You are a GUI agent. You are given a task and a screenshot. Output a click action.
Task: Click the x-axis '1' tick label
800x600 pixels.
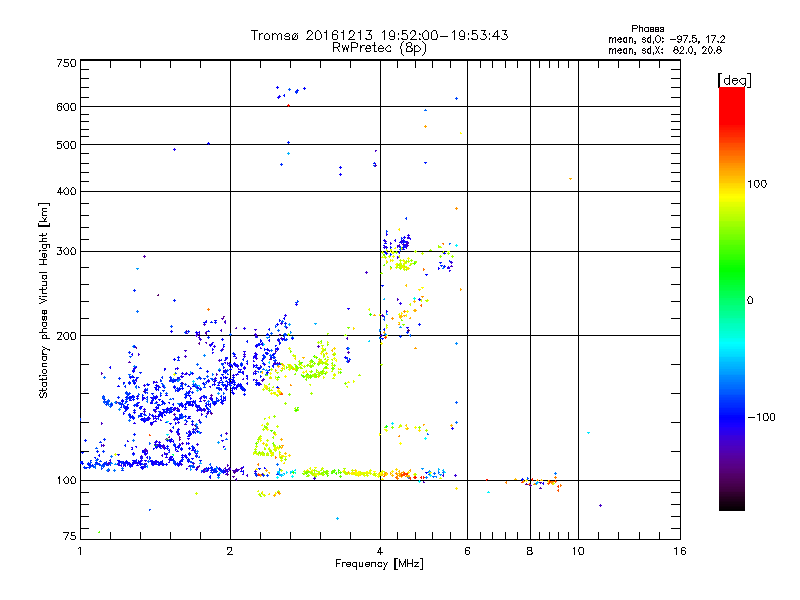click(80, 551)
